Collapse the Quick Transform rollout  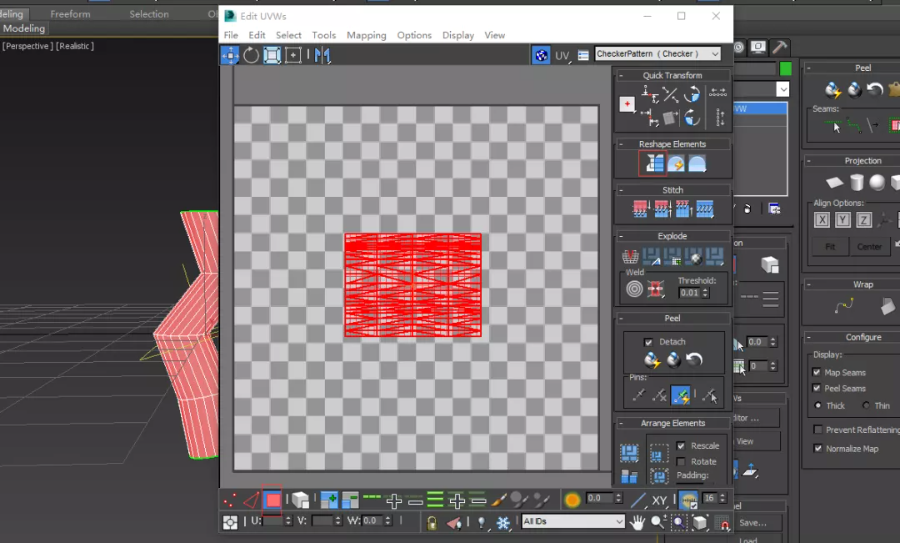point(672,75)
